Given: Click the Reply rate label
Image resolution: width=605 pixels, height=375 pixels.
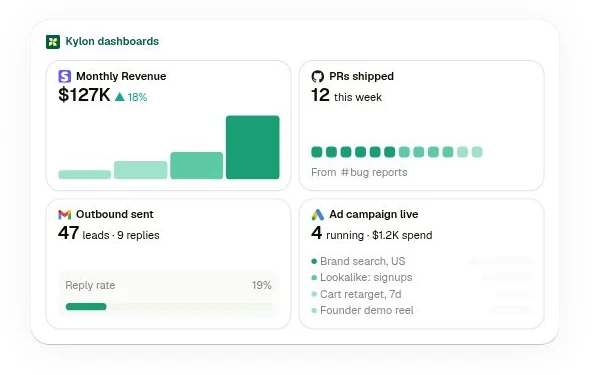Looking at the screenshot, I should (x=90, y=285).
